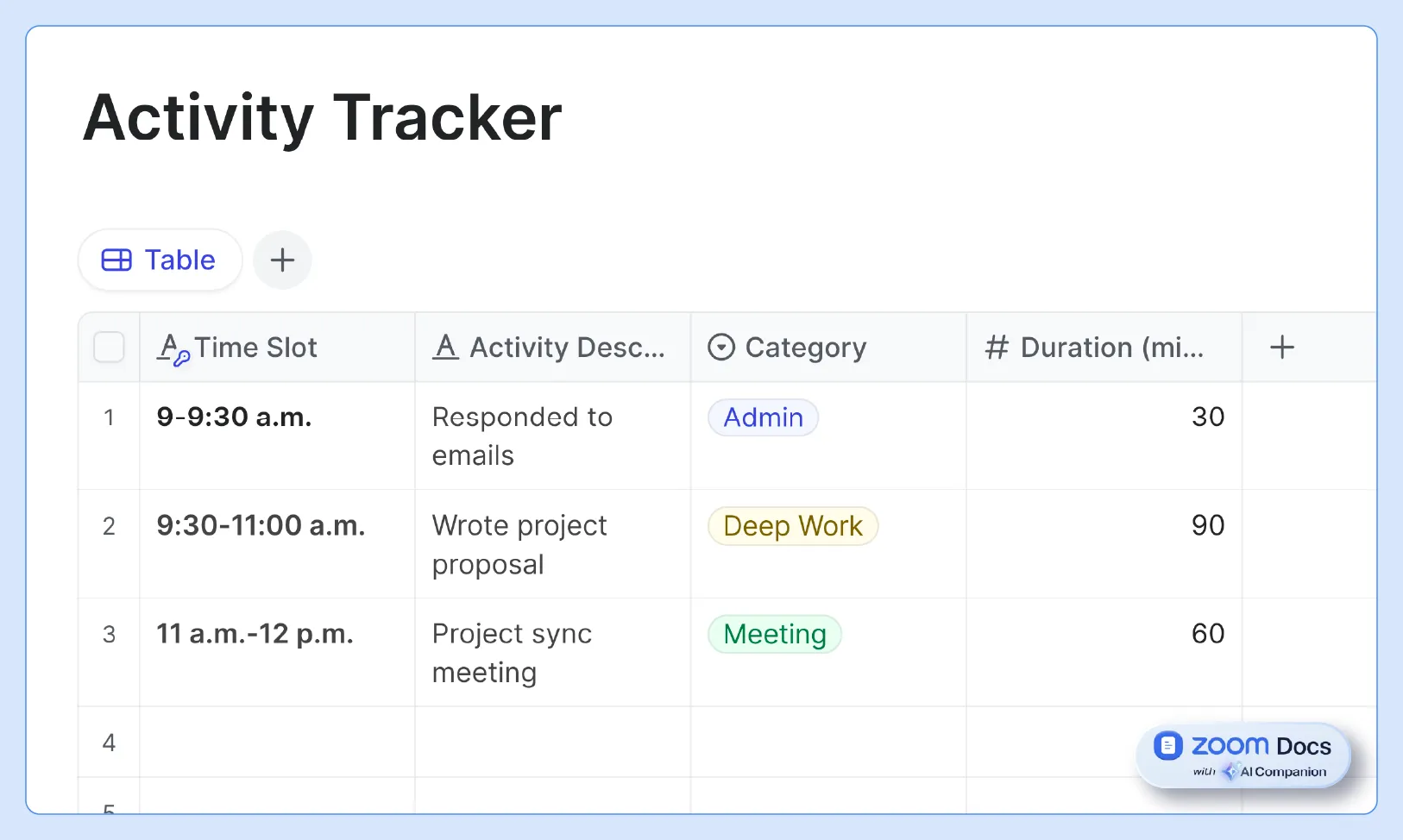Toggle the select-all checkbox in the table header
The height and width of the screenshot is (840, 1403).
(x=109, y=347)
